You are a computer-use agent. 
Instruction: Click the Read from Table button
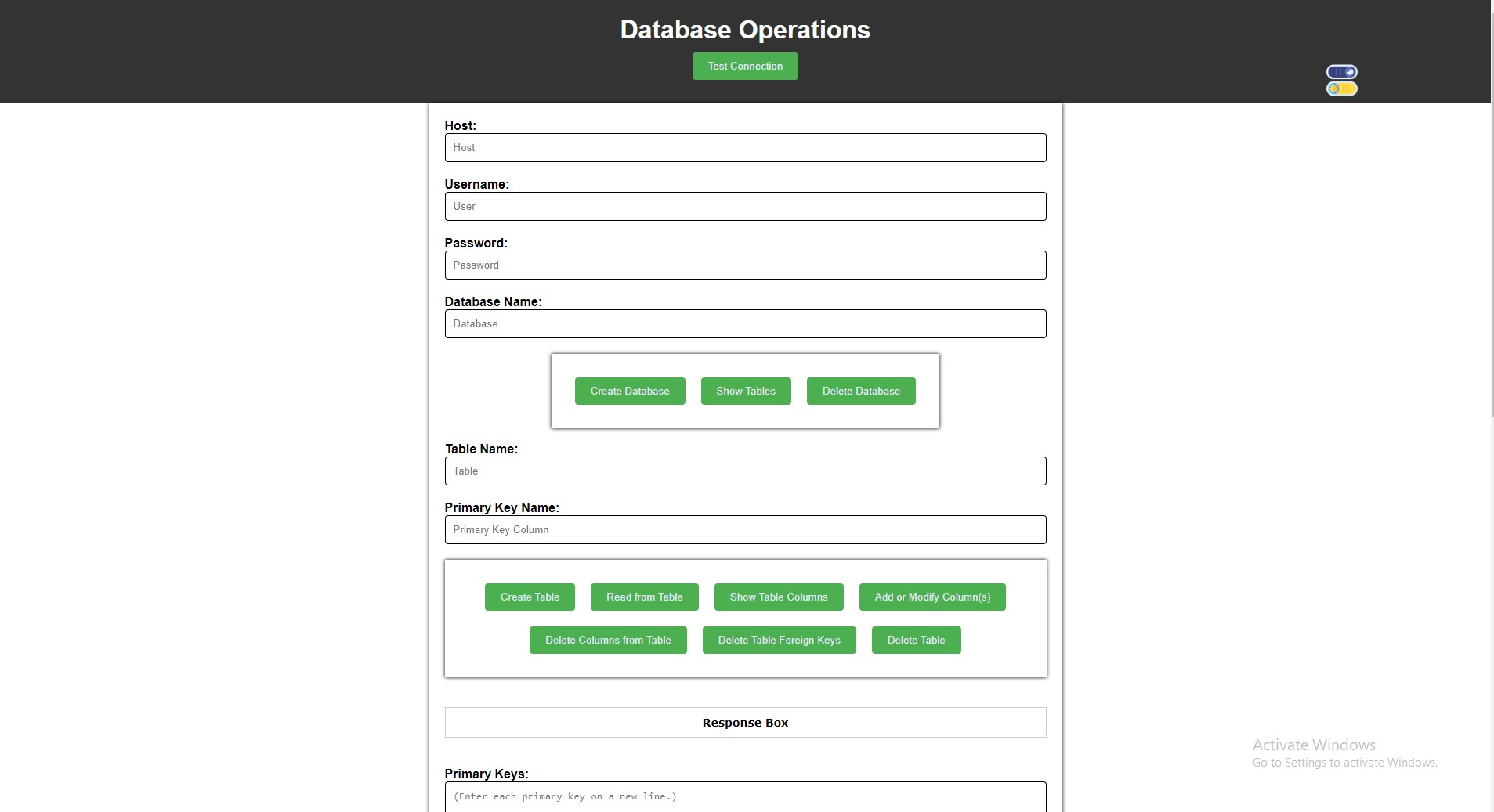[645, 597]
